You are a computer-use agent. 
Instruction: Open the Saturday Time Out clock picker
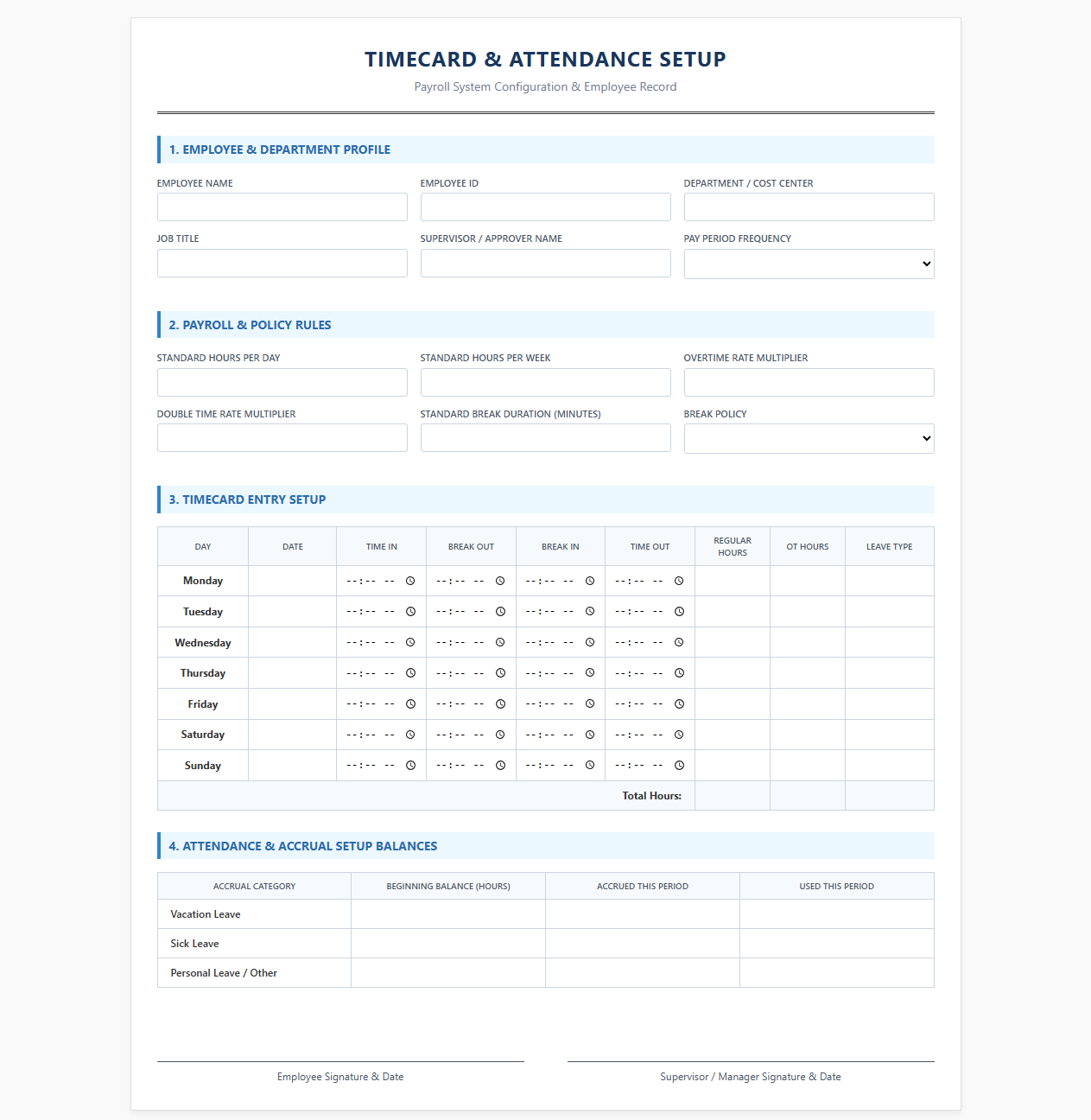pyautogui.click(x=679, y=735)
